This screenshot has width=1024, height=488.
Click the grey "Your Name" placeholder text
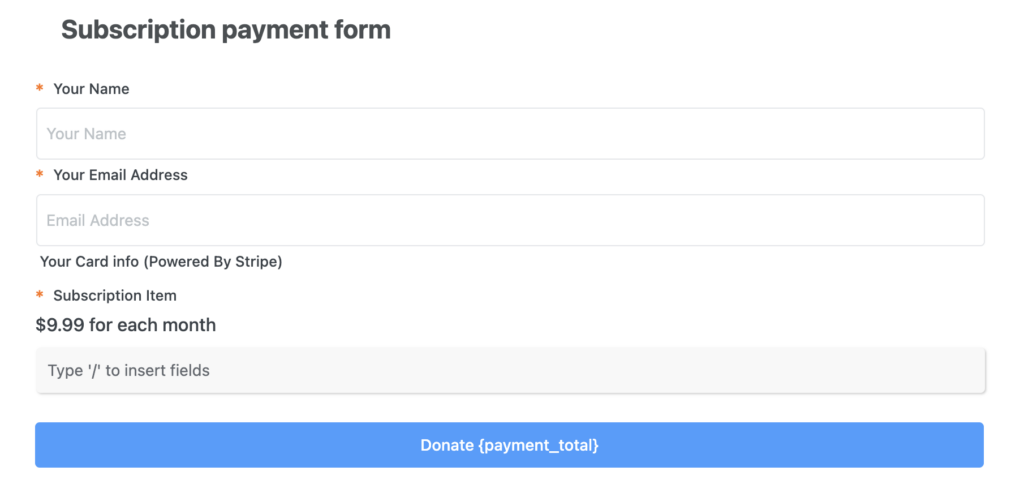(x=86, y=134)
